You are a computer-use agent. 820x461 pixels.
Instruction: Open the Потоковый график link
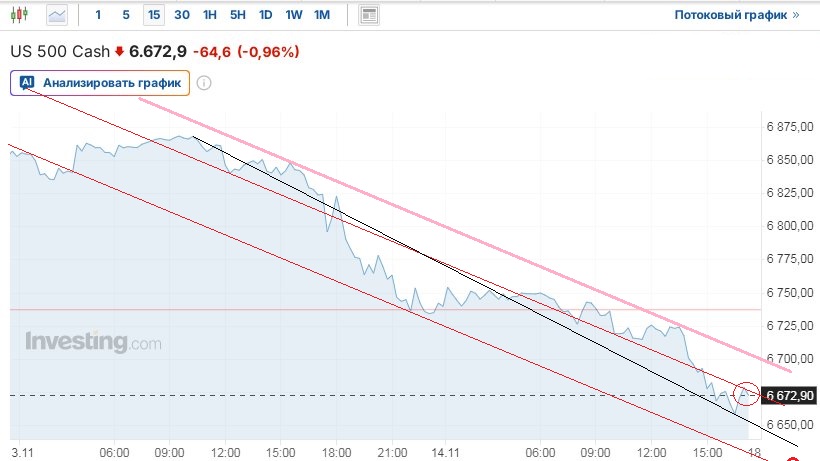[731, 15]
